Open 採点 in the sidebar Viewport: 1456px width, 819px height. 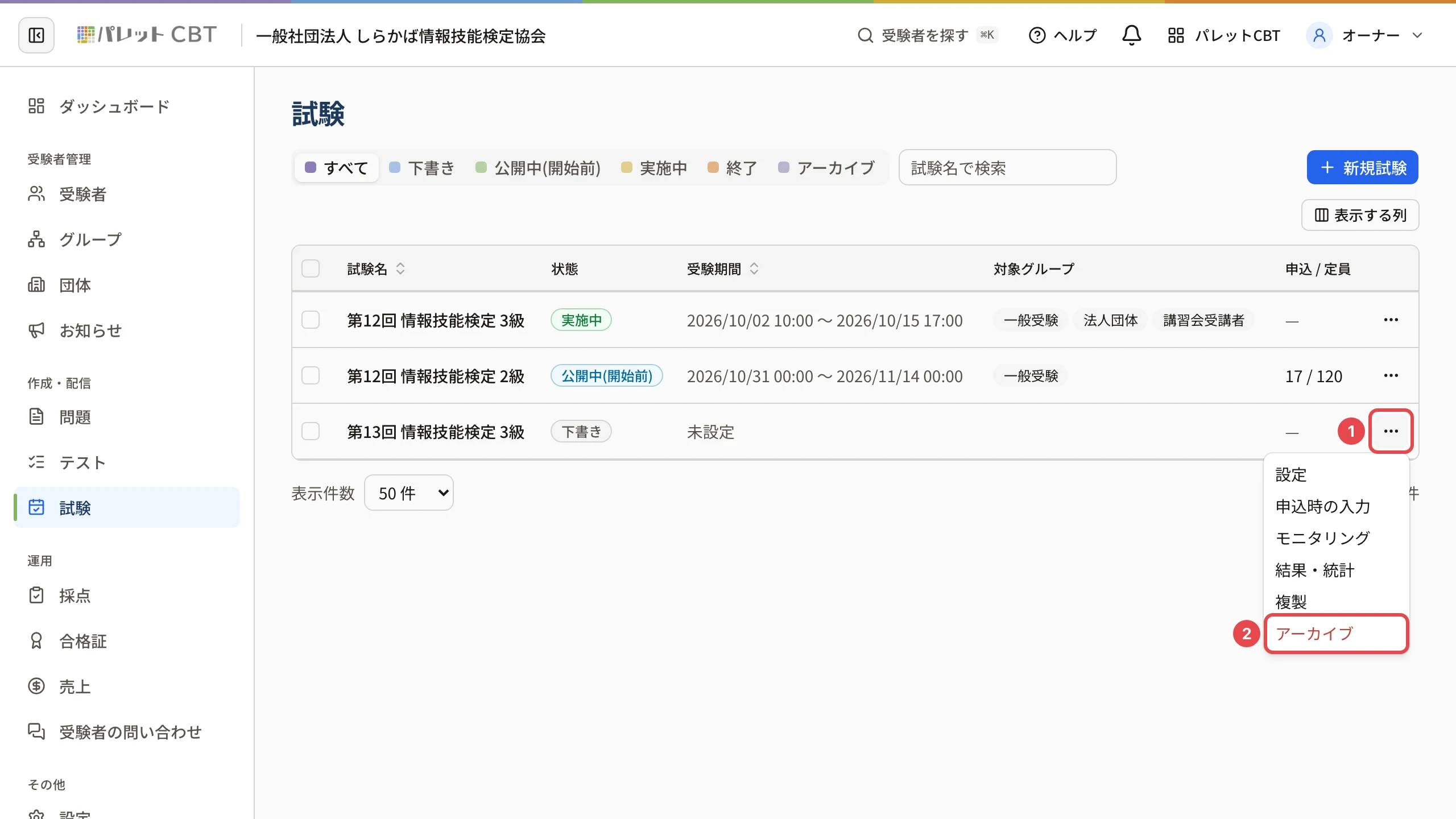(x=126, y=595)
